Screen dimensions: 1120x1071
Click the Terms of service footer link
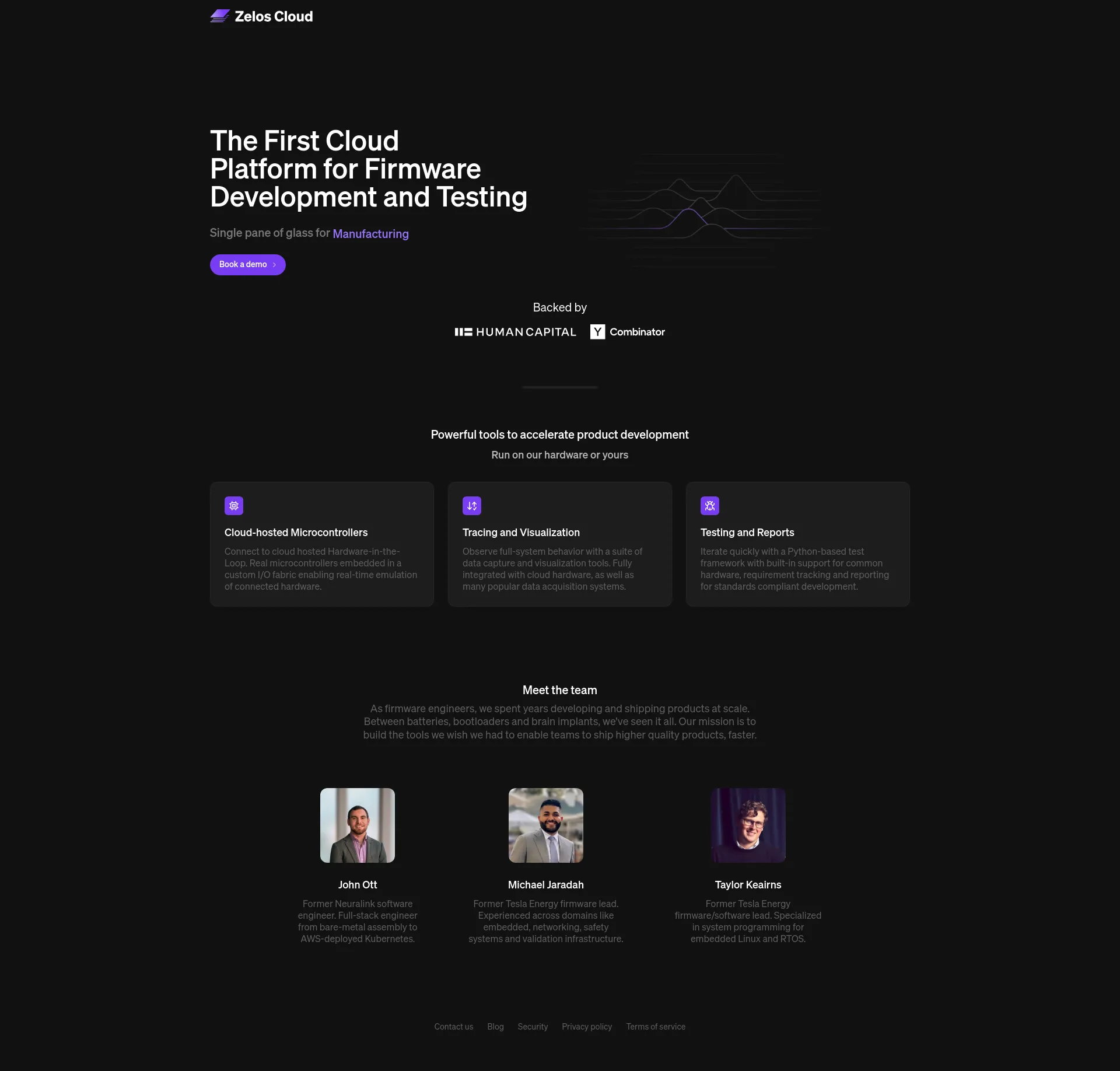click(x=655, y=1026)
